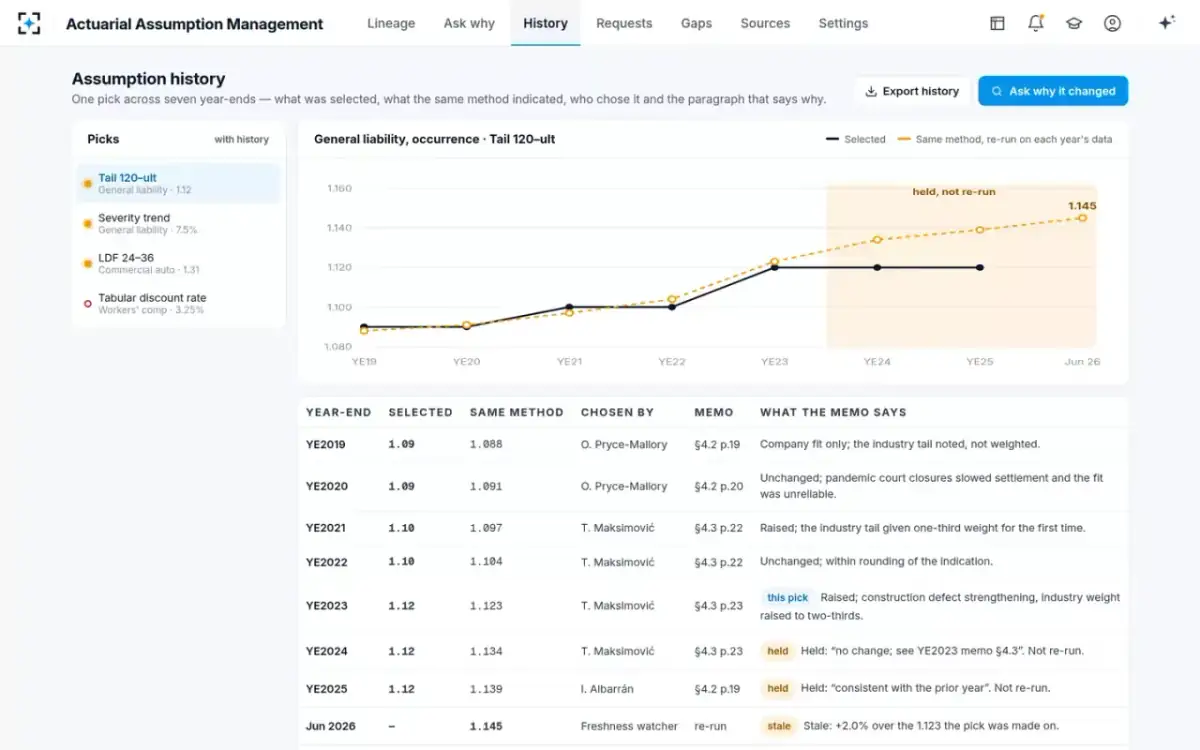The height and width of the screenshot is (750, 1200).
Task: Open memo §4.2 p.19 for YE2025
Action: [719, 689]
